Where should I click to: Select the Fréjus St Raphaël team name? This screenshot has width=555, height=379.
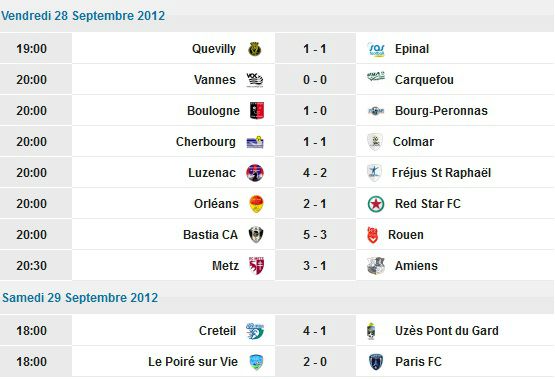click(x=441, y=173)
